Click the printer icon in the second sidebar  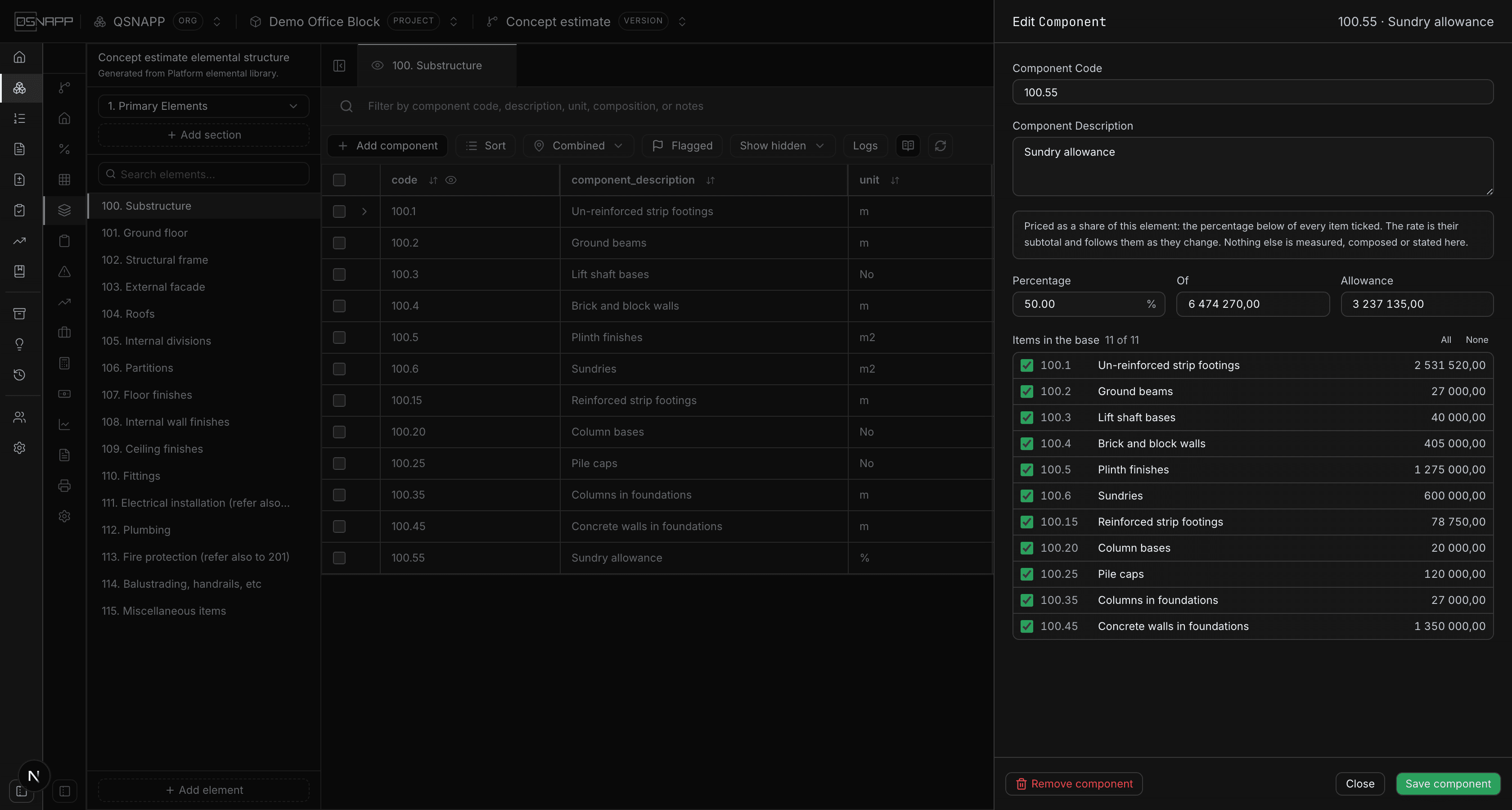pyautogui.click(x=64, y=486)
